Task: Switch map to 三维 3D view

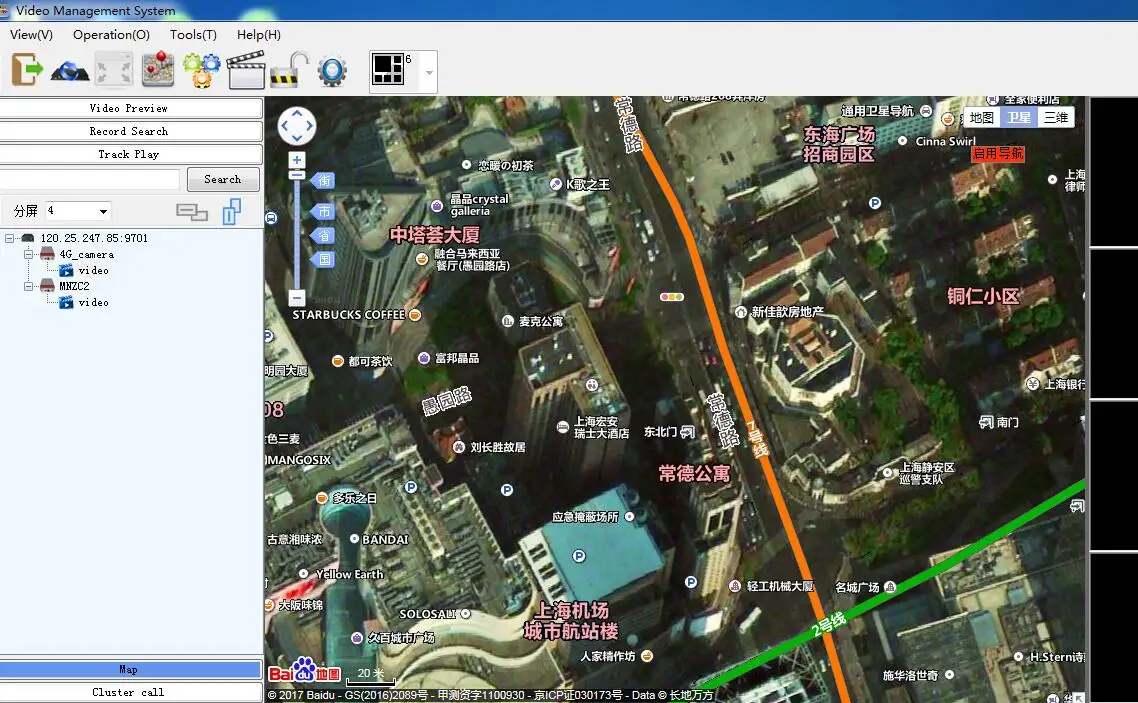Action: pos(1055,117)
